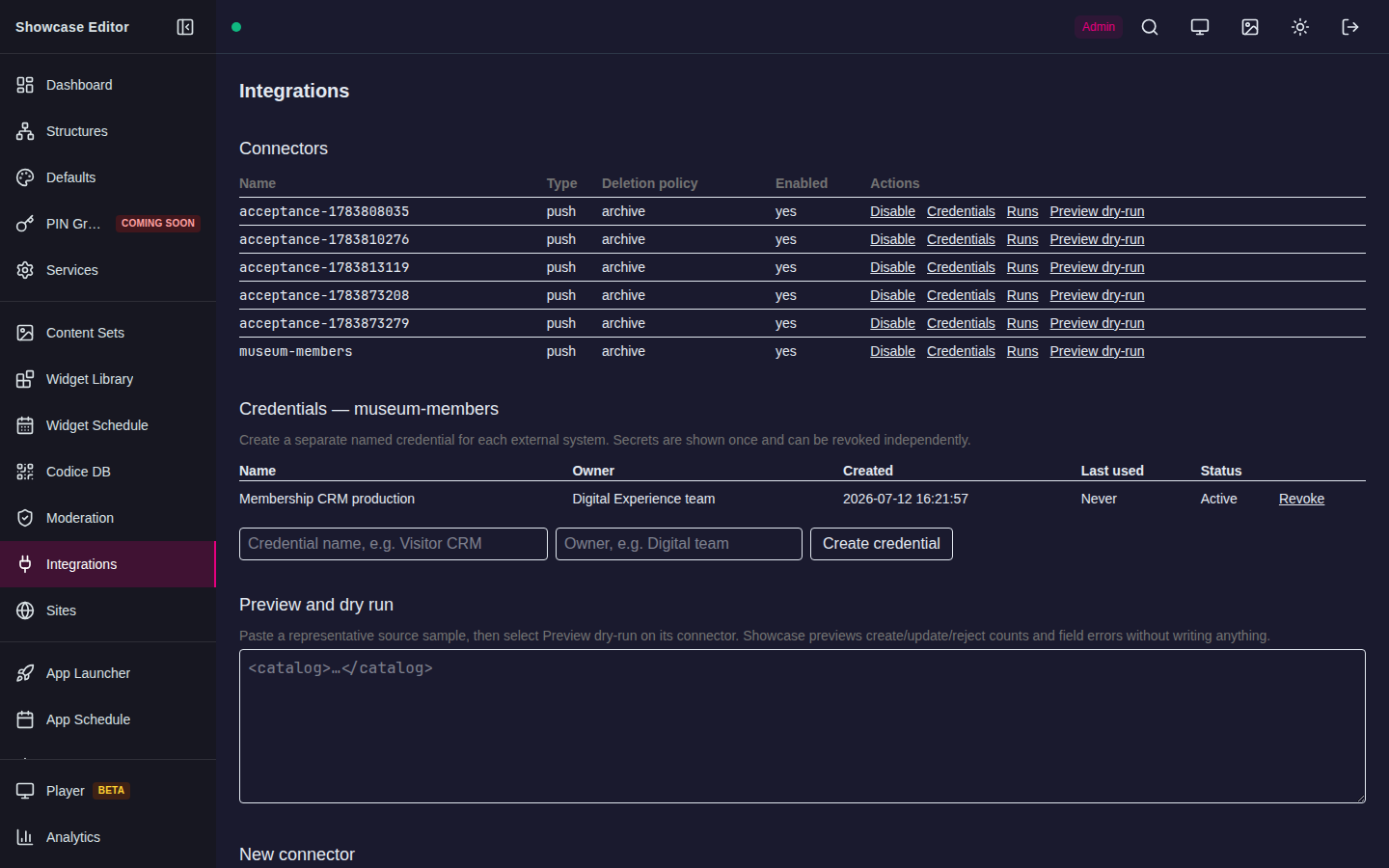Click the logout icon in header

click(1350, 27)
